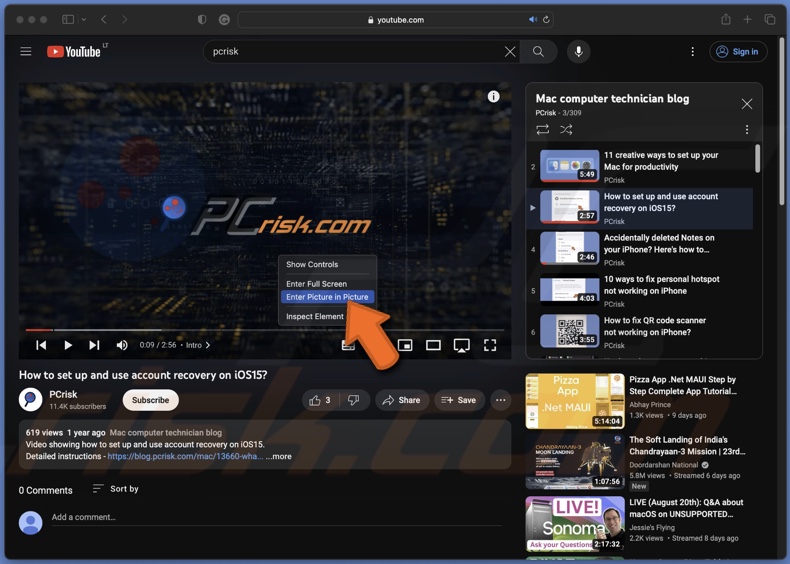Play Accidentally deleted Notes playlist video

(640, 249)
